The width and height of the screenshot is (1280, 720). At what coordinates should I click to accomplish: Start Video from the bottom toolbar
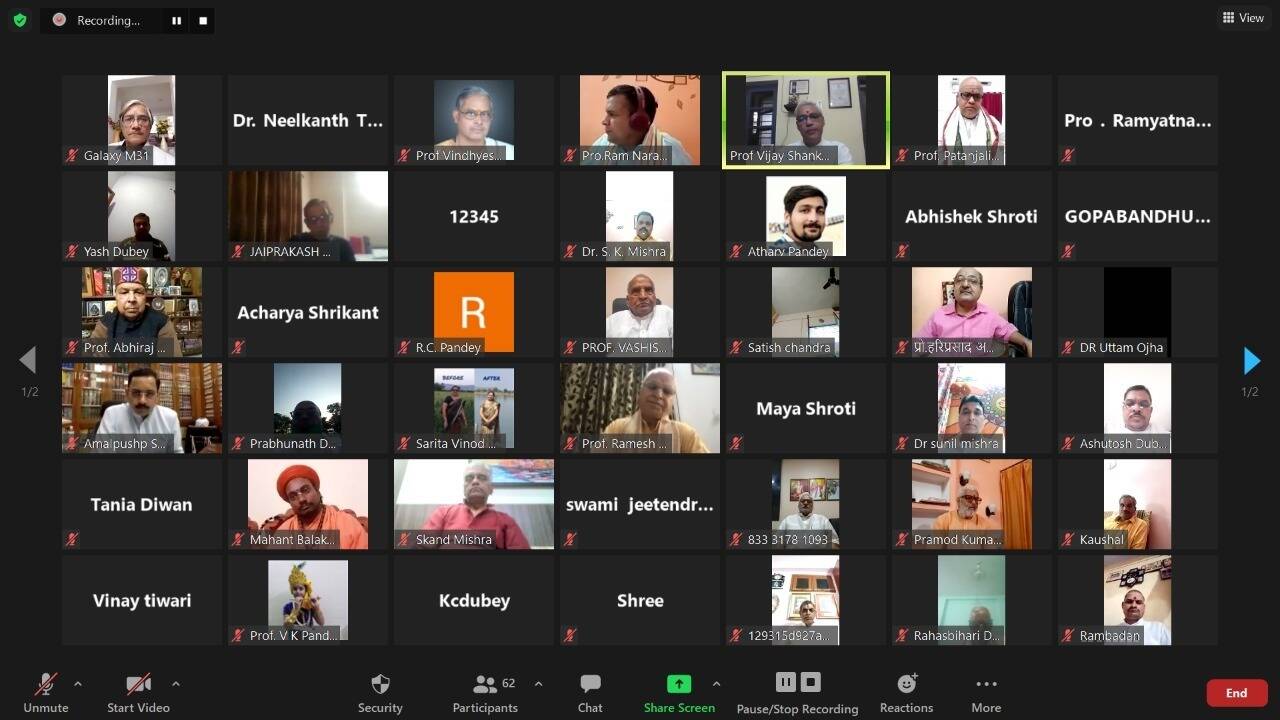[x=138, y=693]
